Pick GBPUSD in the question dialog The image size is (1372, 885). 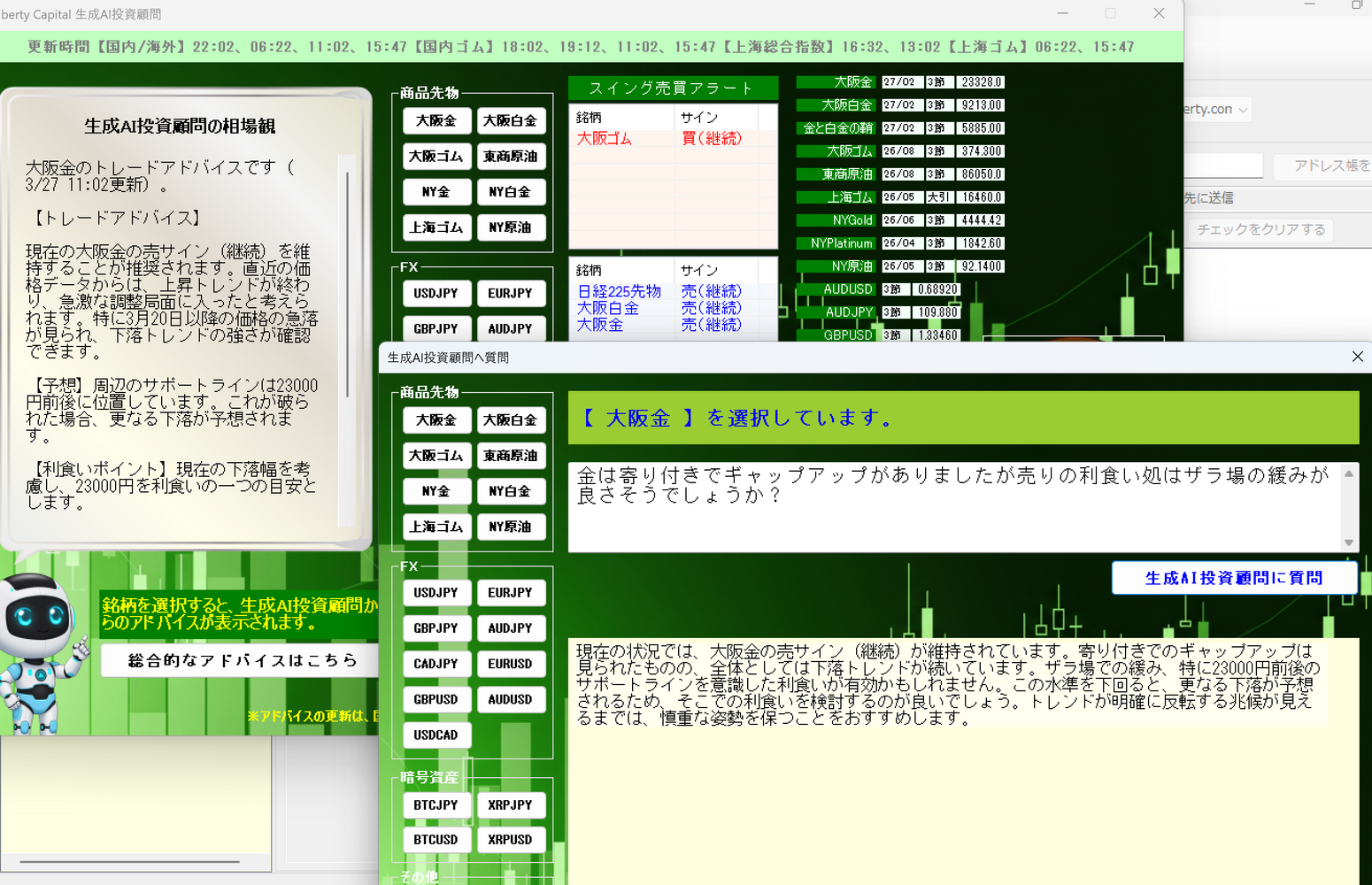pos(435,699)
